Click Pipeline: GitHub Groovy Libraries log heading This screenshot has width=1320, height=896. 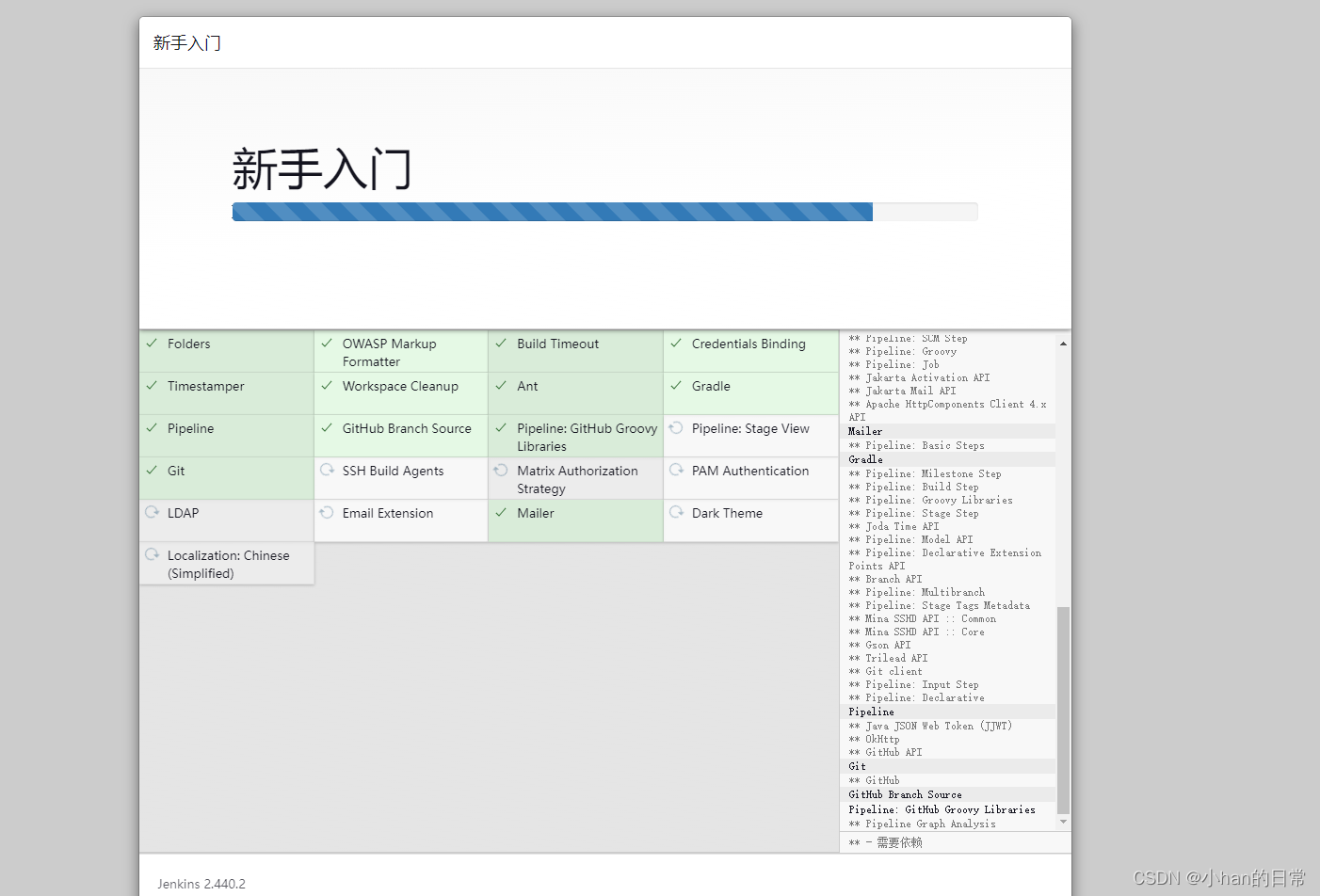[x=942, y=809]
